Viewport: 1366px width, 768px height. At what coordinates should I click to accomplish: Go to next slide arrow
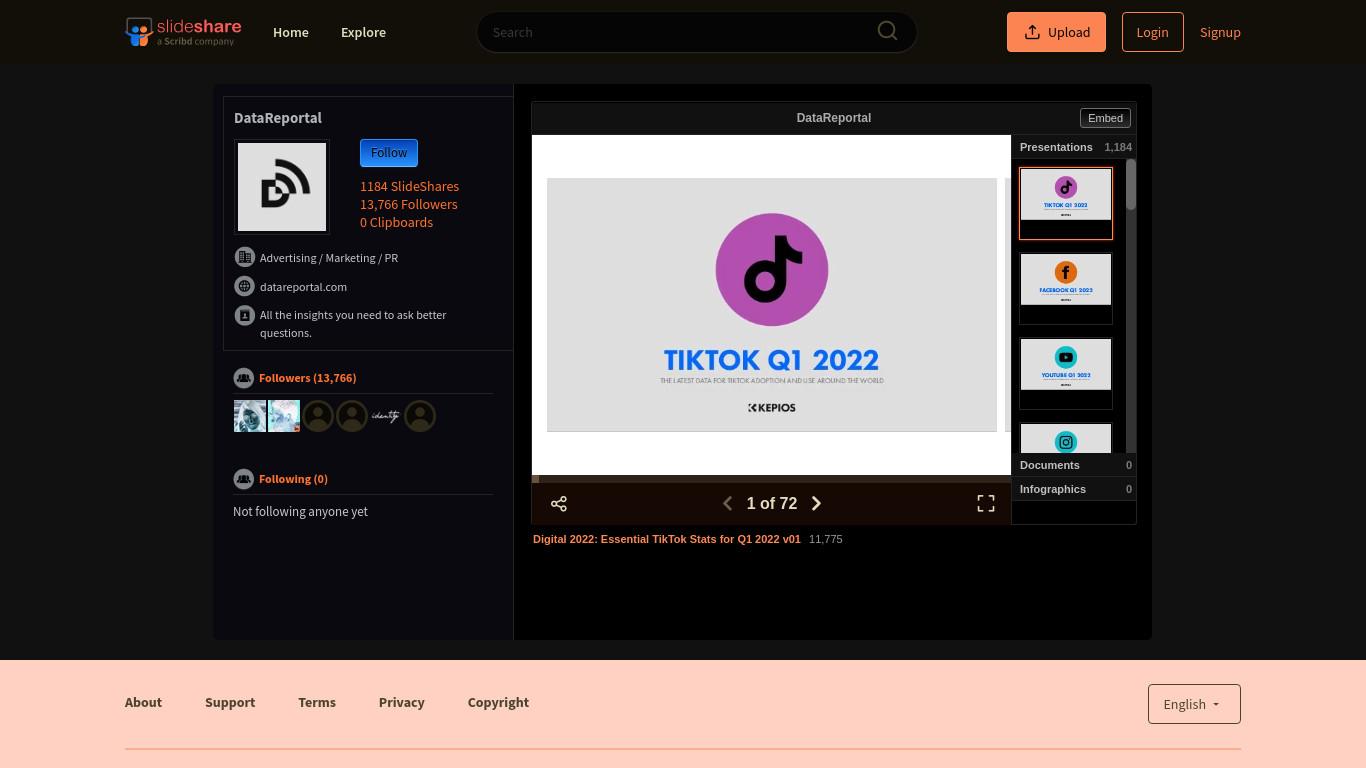816,503
